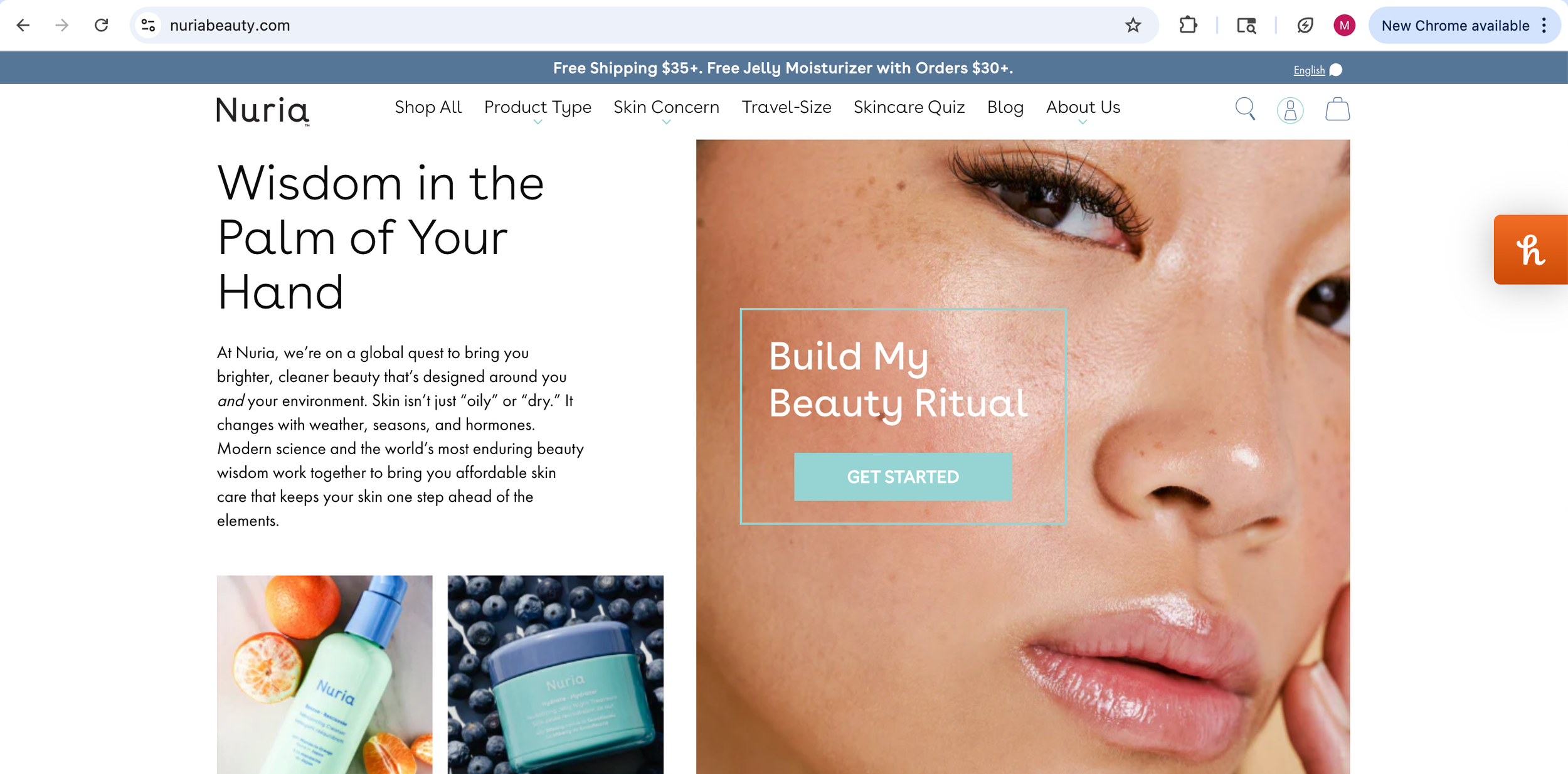Bookmark this page with the star icon
This screenshot has width=1568, height=774.
pos(1133,25)
